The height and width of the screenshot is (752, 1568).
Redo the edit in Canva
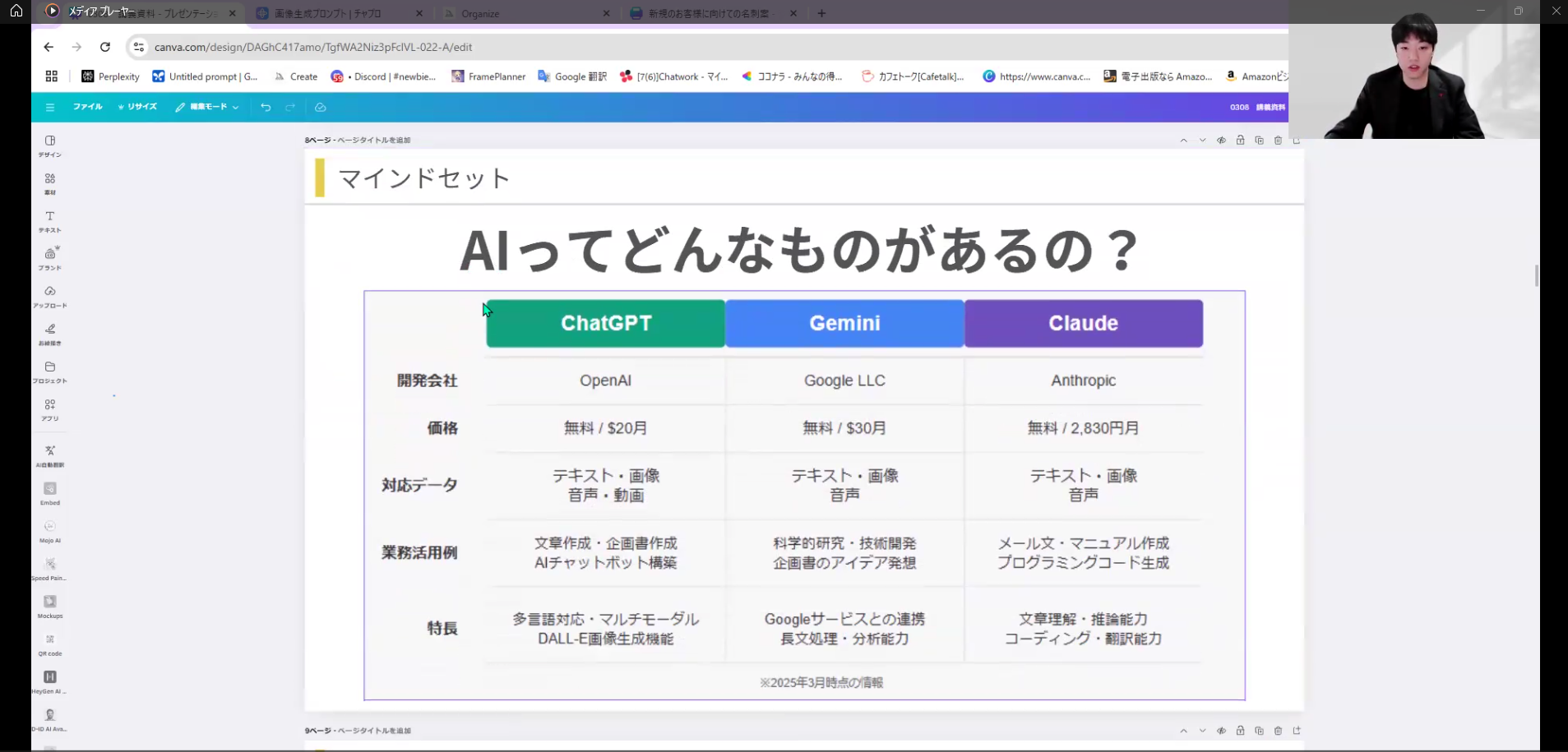[x=290, y=107]
